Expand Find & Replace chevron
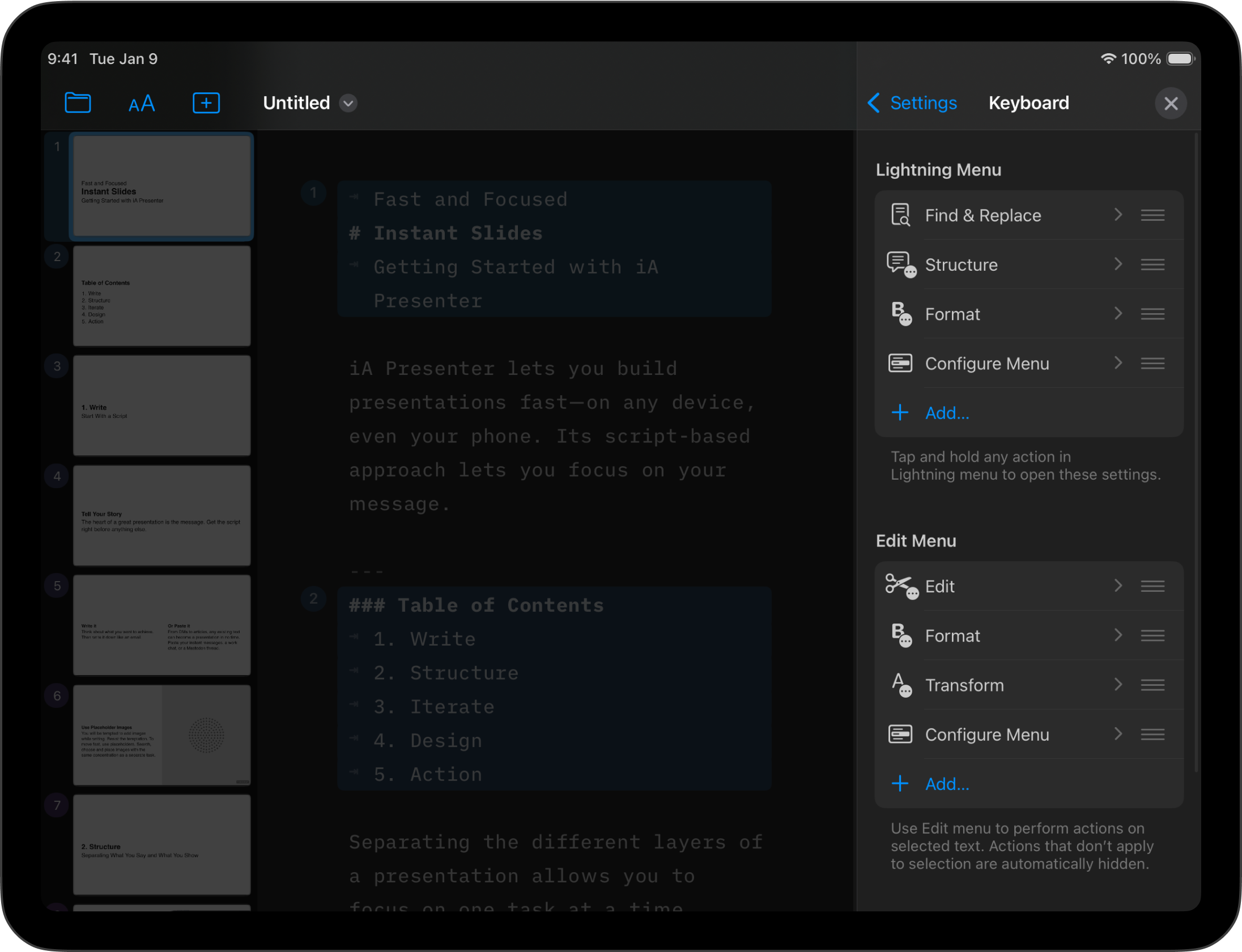1242x952 pixels. point(1117,215)
